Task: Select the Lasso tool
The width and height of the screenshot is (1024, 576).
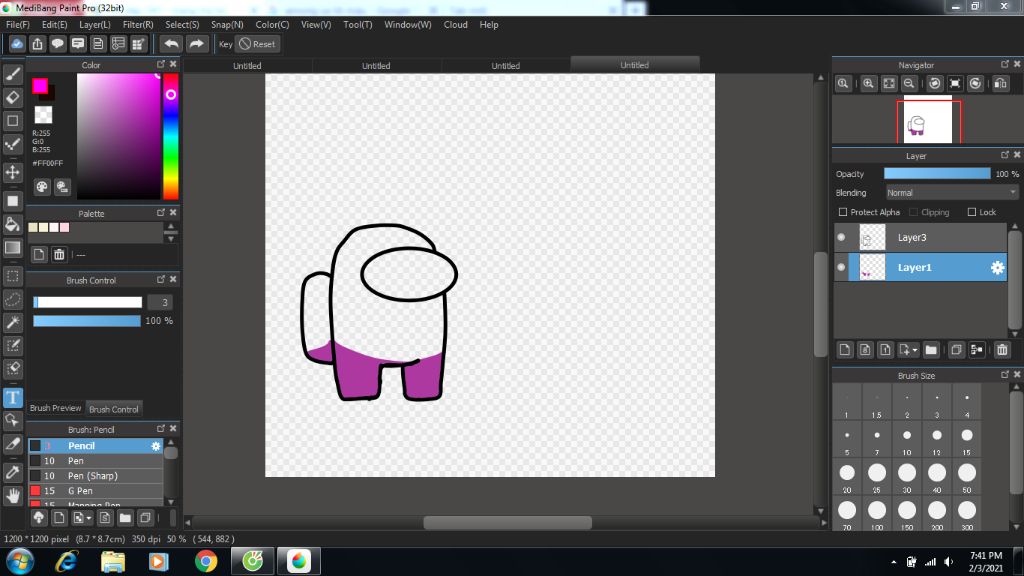Action: pyautogui.click(x=12, y=299)
